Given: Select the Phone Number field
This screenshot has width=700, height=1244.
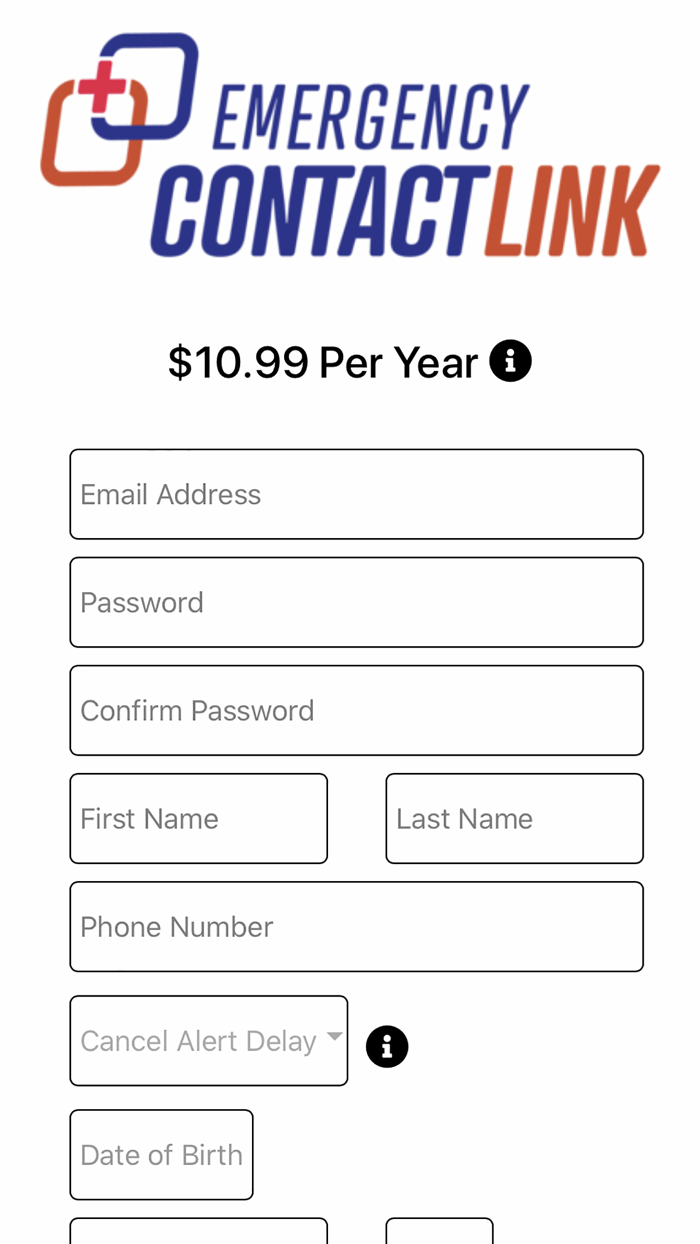Looking at the screenshot, I should coord(356,925).
